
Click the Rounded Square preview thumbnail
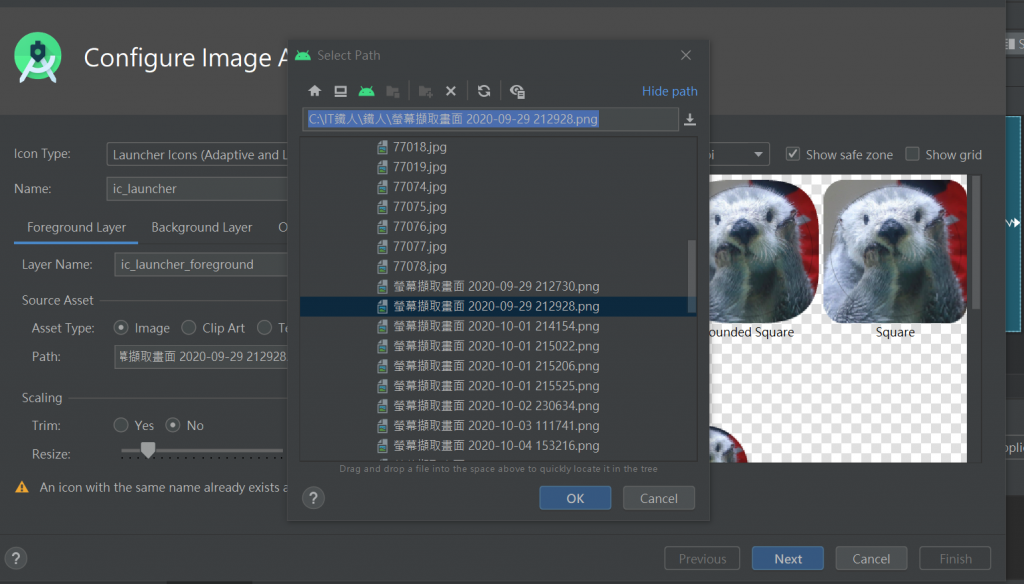click(x=763, y=251)
